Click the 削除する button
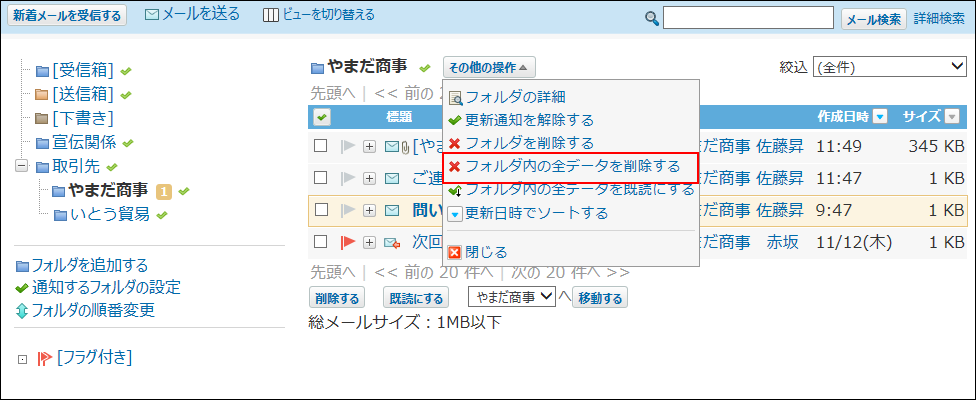This screenshot has height=400, width=976. [337, 299]
